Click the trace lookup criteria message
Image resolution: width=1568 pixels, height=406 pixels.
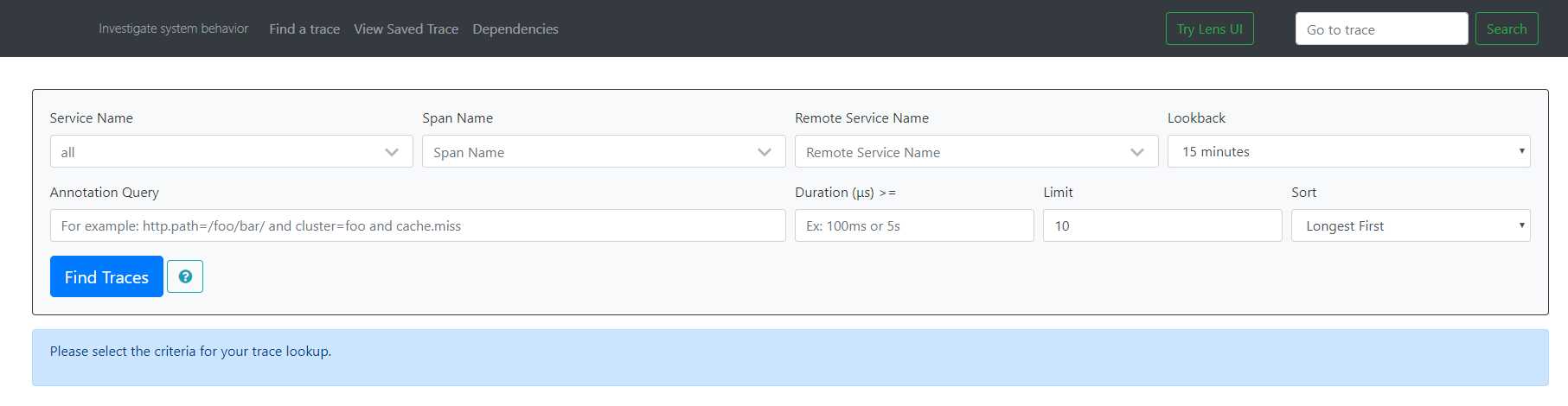pos(190,351)
